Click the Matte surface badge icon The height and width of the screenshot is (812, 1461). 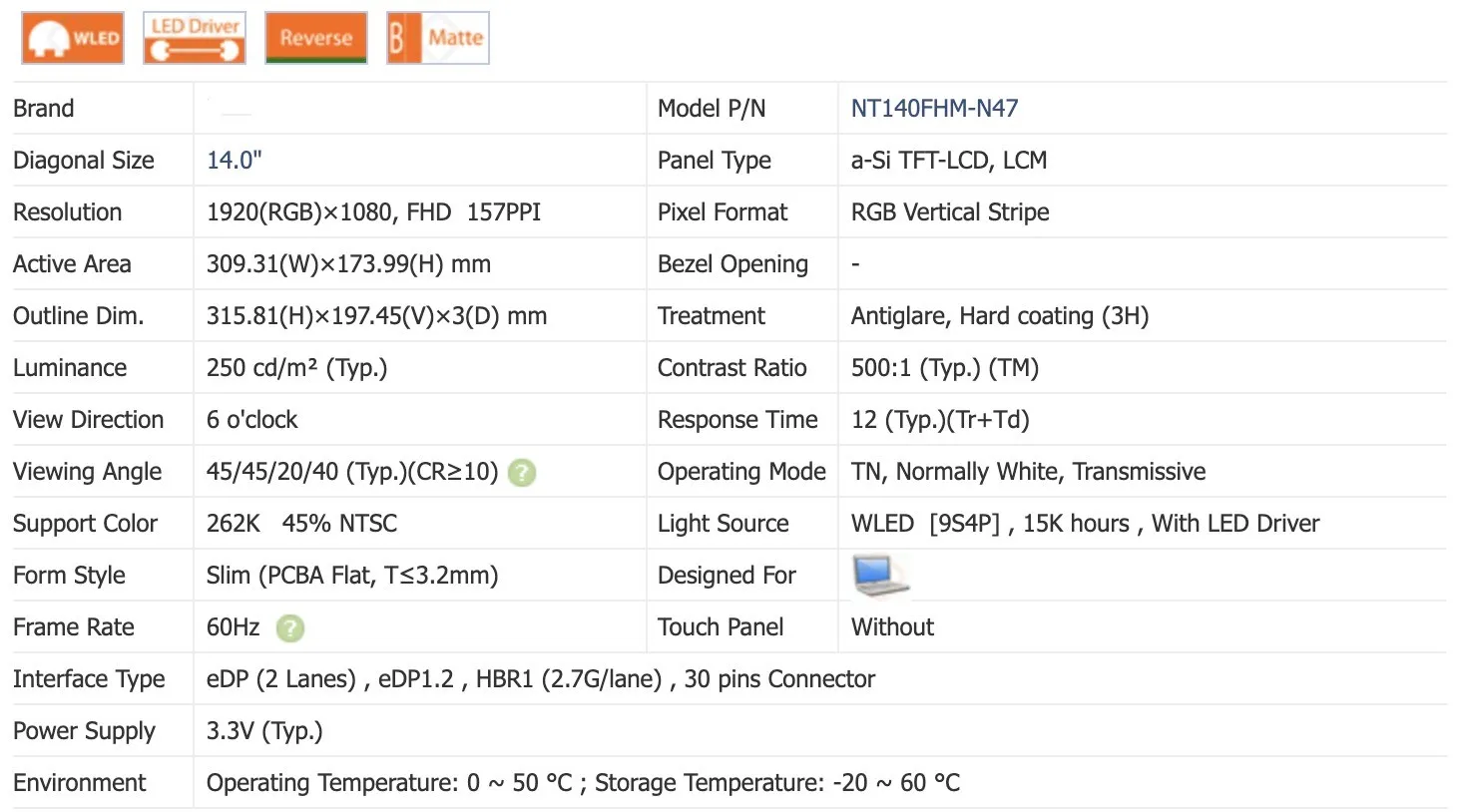coord(438,38)
